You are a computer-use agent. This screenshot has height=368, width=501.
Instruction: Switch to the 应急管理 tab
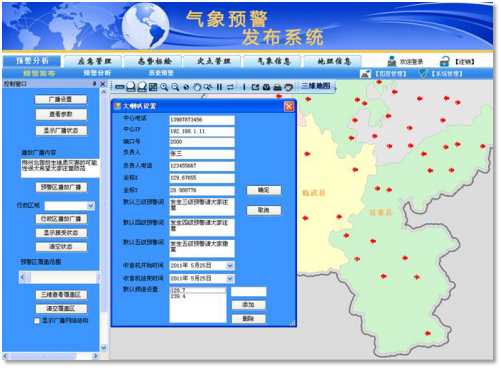tap(94, 61)
